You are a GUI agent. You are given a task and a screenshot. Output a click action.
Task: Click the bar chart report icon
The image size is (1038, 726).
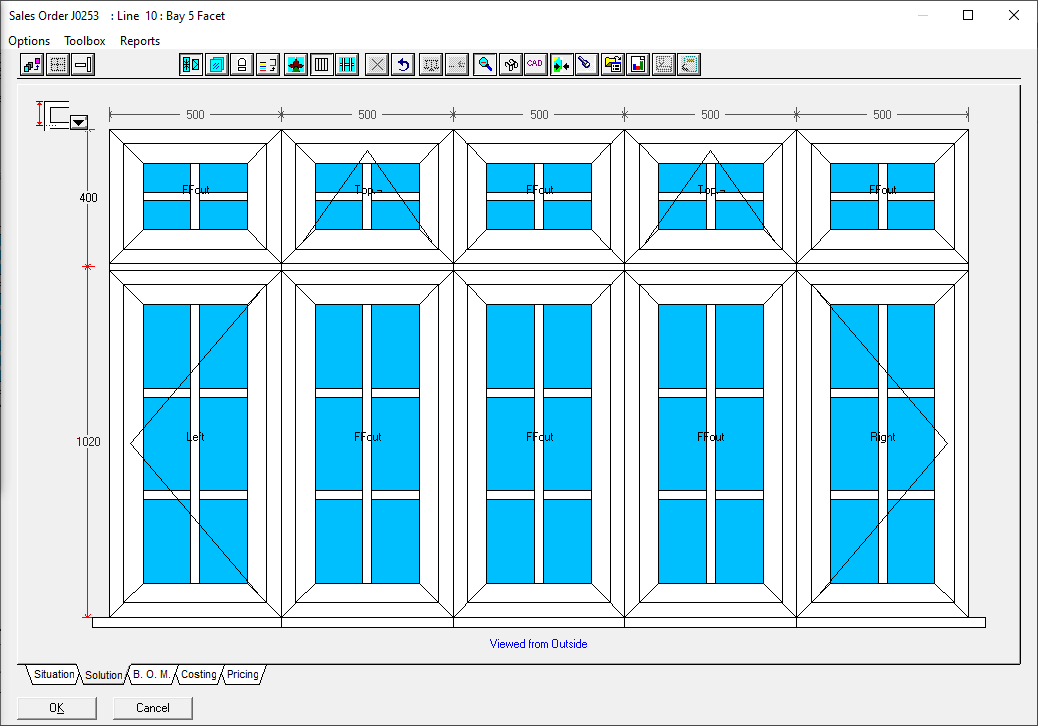pyautogui.click(x=638, y=65)
